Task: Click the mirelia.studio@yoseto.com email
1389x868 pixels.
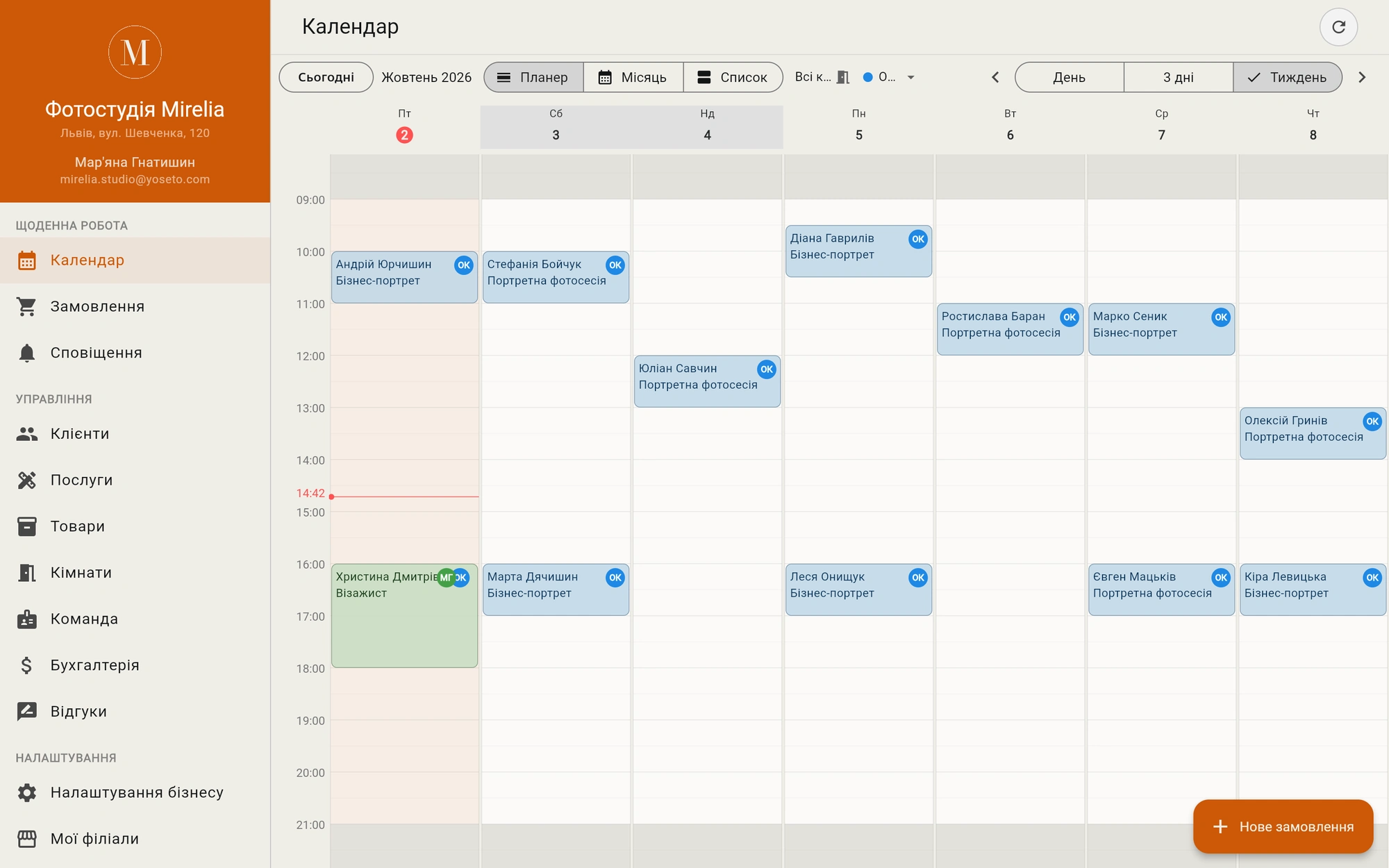Action: (135, 179)
